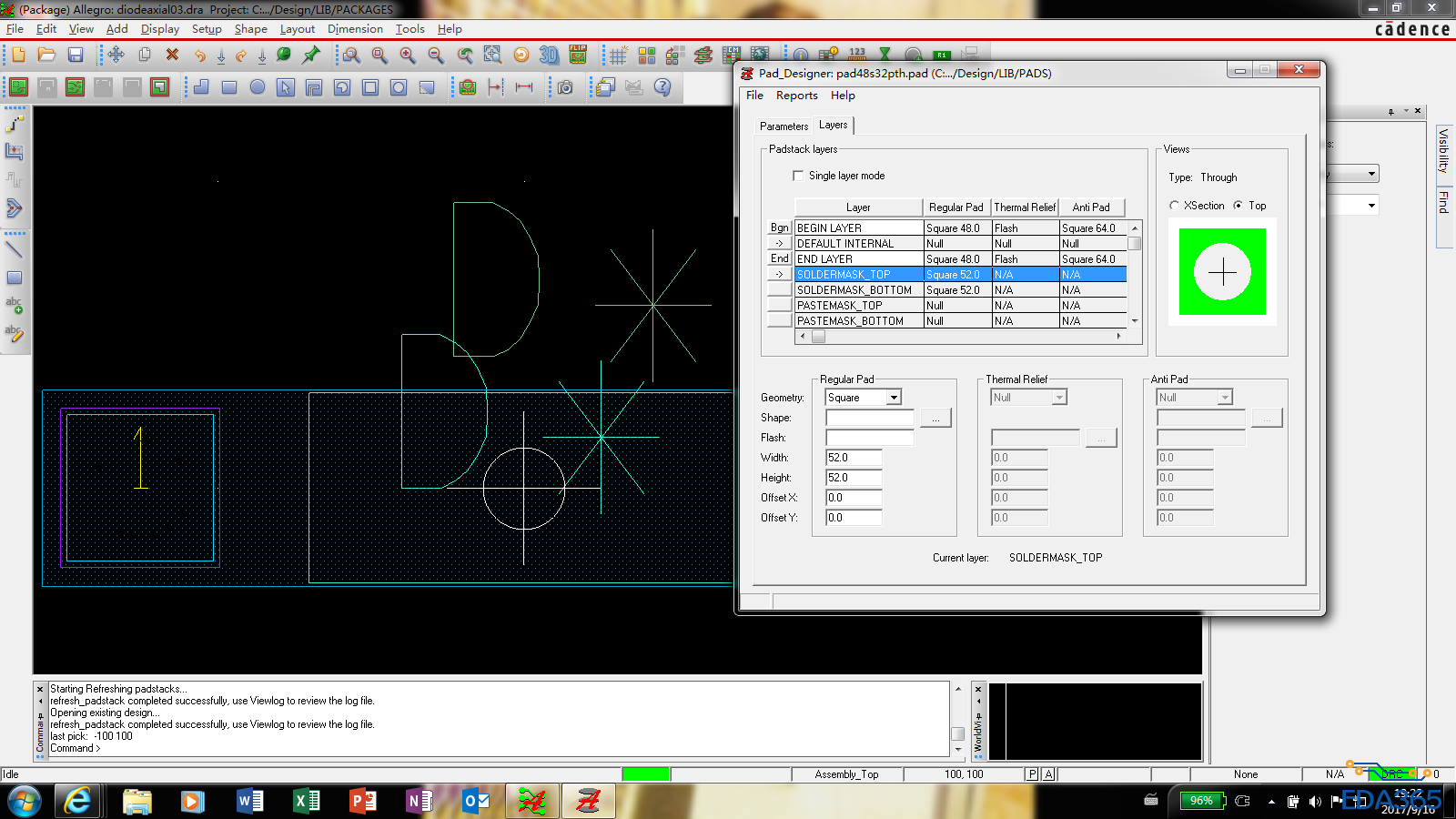Expand the lower dropdown in the right-hand panel
Screen dimensions: 1456x819
[x=1371, y=206]
